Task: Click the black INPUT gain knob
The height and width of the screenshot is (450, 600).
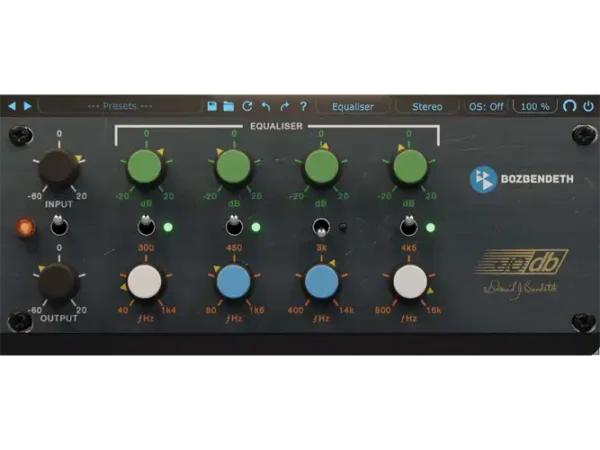Action: (59, 168)
